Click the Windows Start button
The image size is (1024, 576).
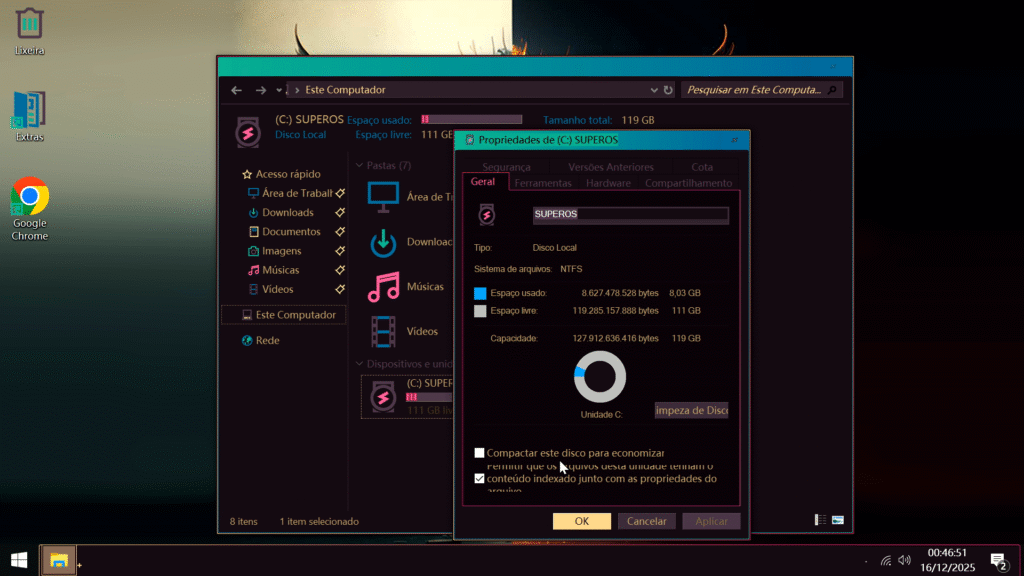[18, 560]
